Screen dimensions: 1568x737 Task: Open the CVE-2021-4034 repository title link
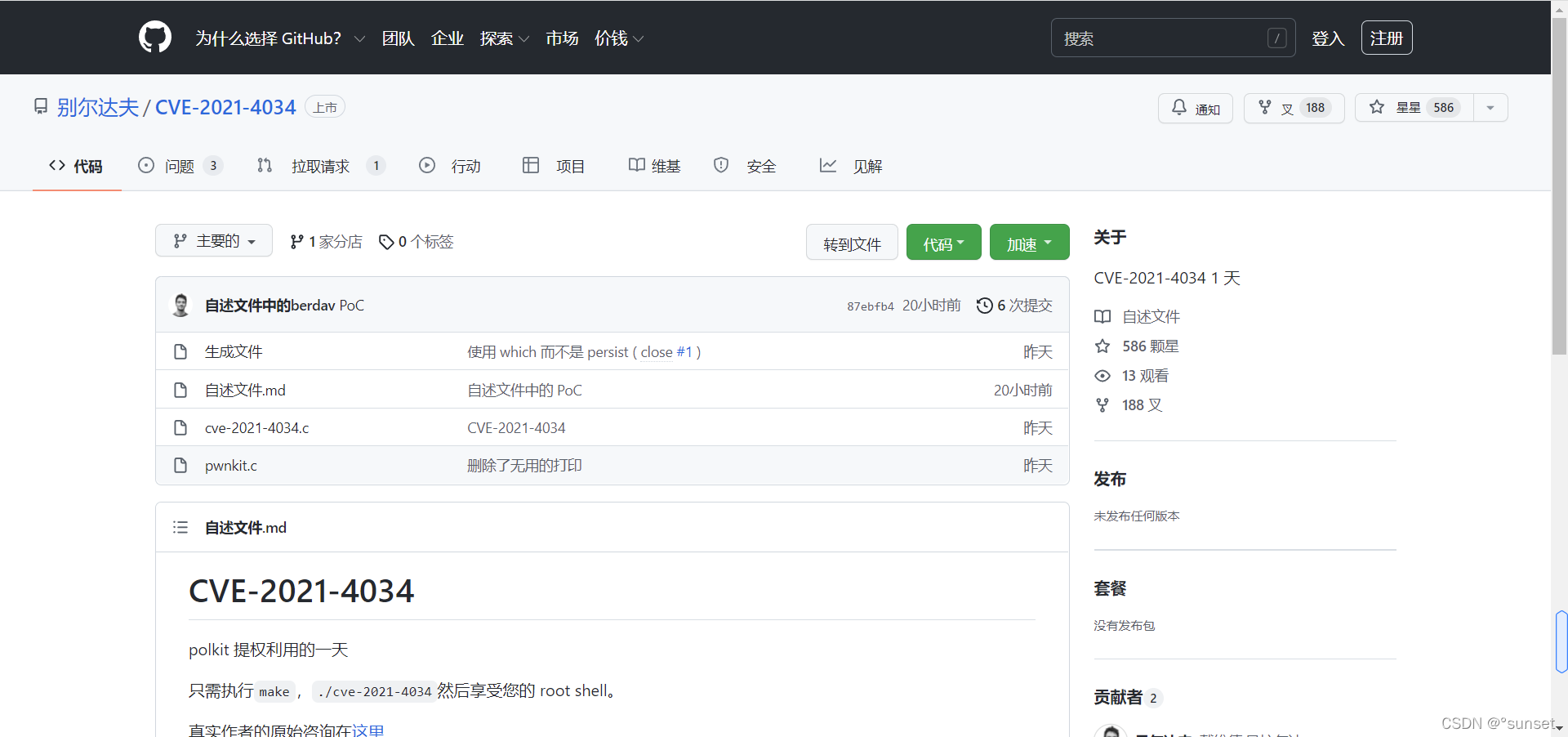point(225,107)
